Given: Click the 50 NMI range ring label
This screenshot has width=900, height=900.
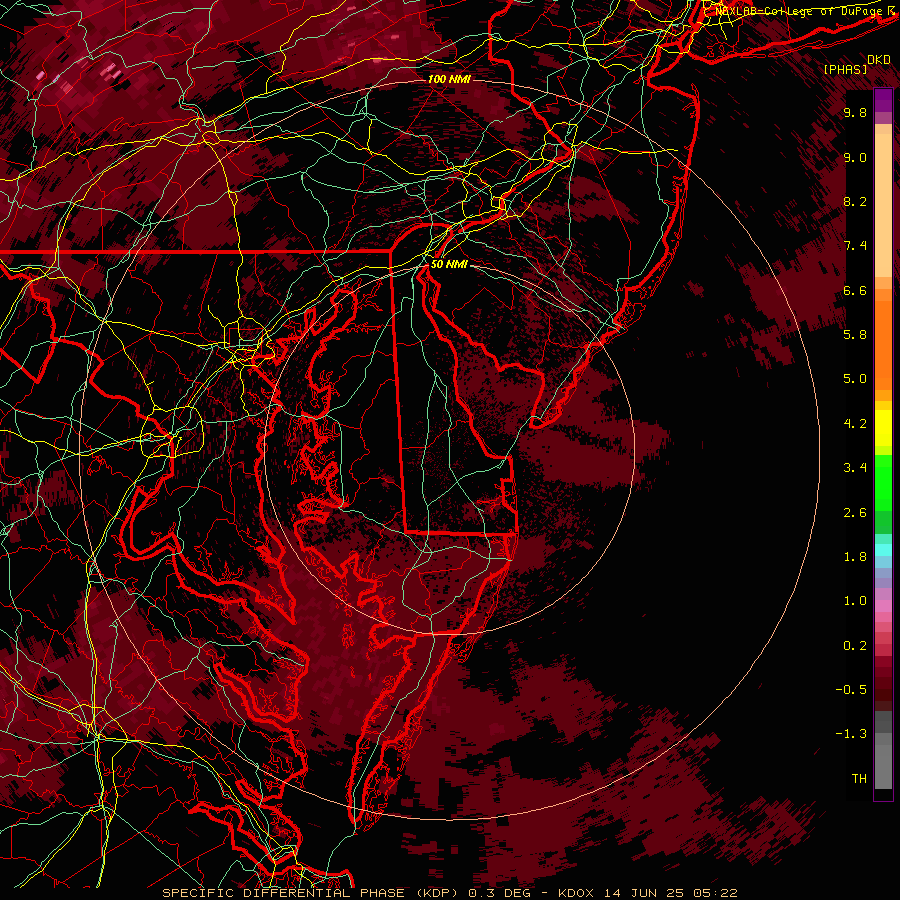Looking at the screenshot, I should coord(449,264).
